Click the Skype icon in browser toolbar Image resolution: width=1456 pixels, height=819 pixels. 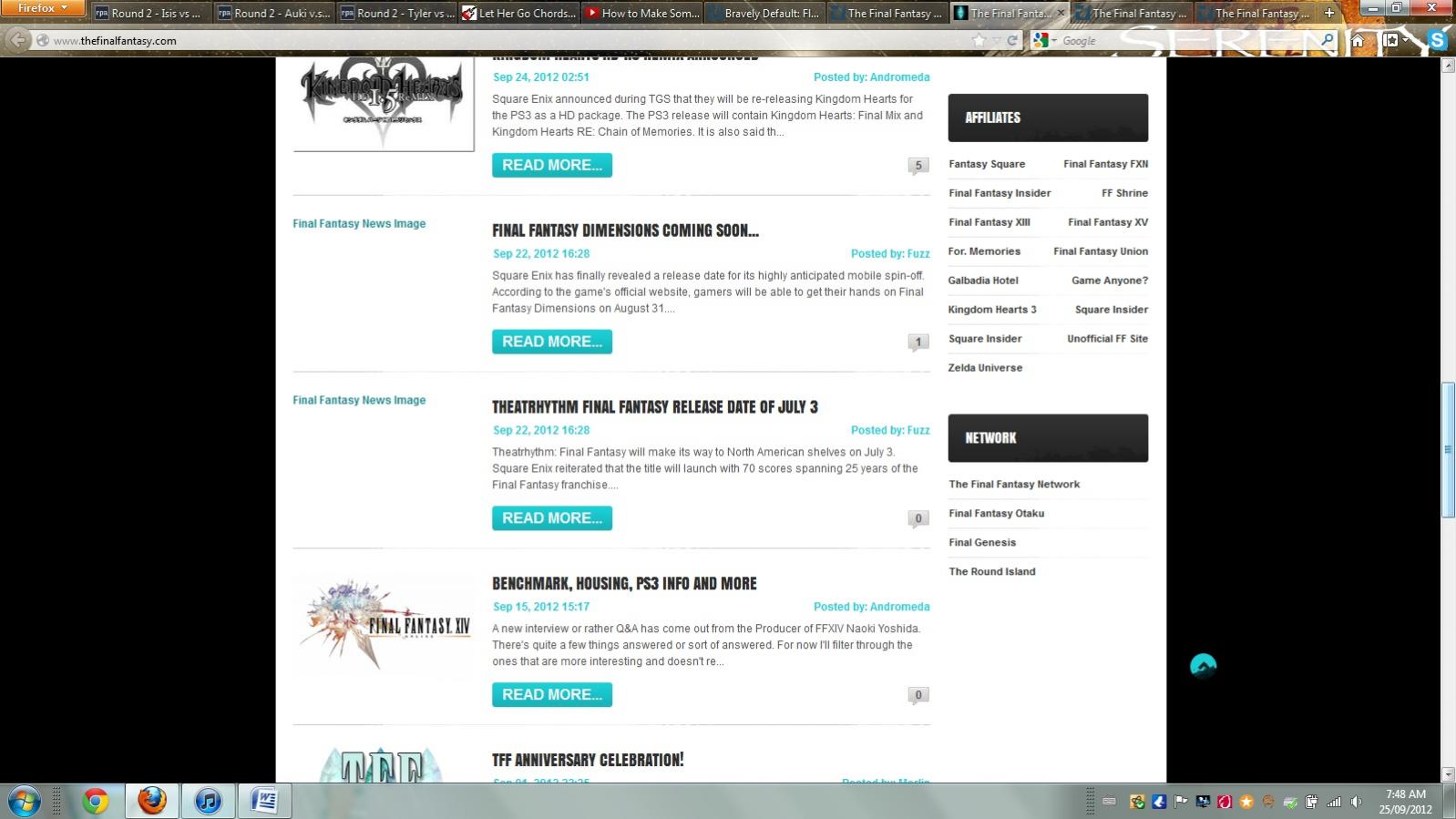1438,40
